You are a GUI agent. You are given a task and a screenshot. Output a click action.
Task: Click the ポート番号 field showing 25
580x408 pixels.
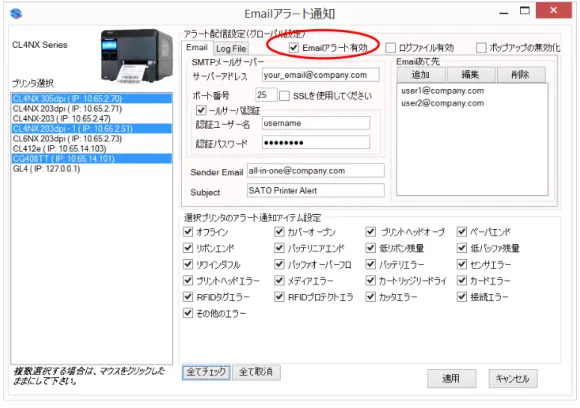[266, 95]
